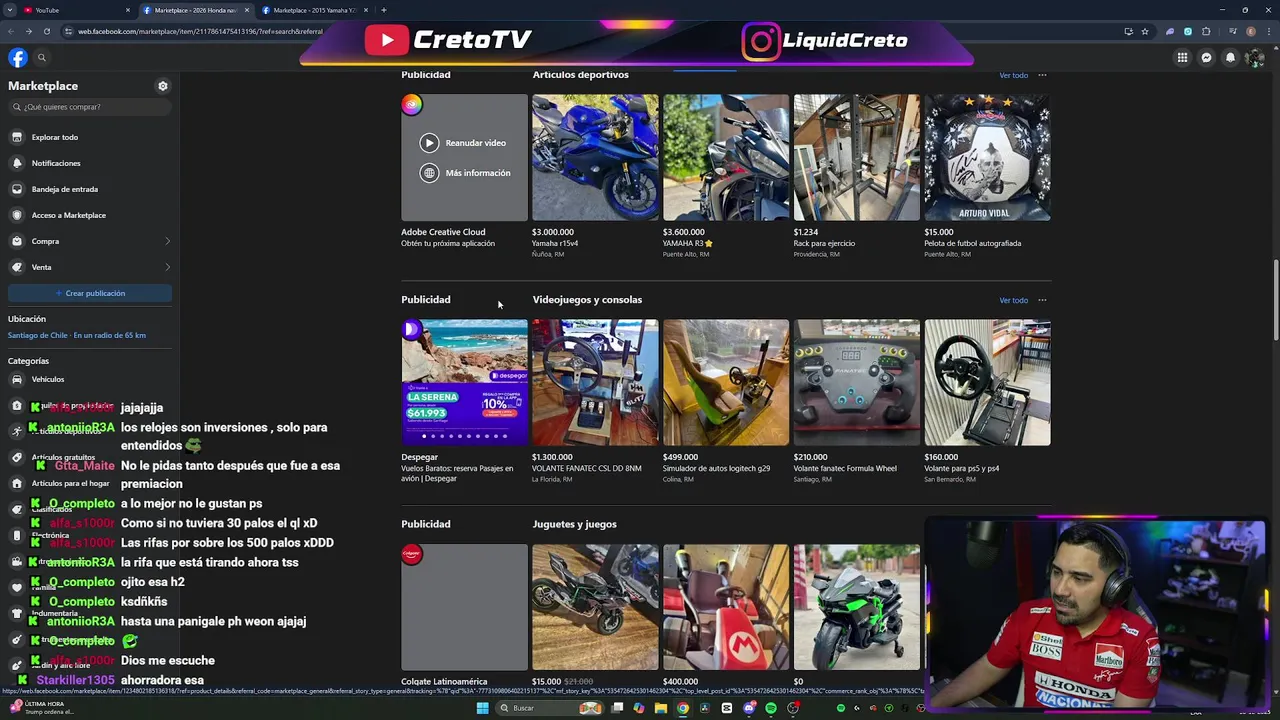This screenshot has width=1280, height=720.
Task: Open the Volante fanatec Formula Wheel listing
Action: (x=857, y=382)
